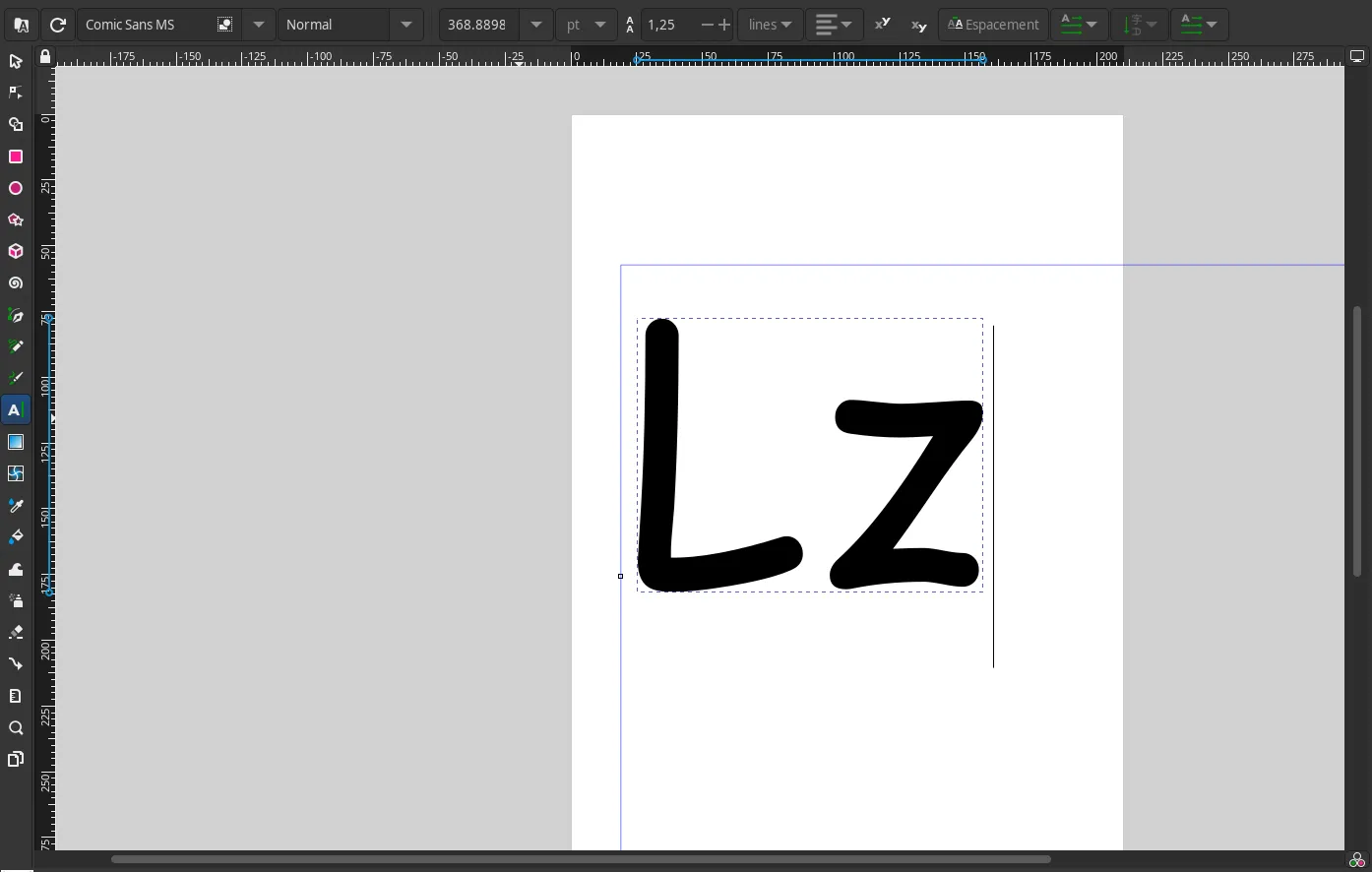Select the Spiral tool
1372x872 pixels.
click(16, 283)
